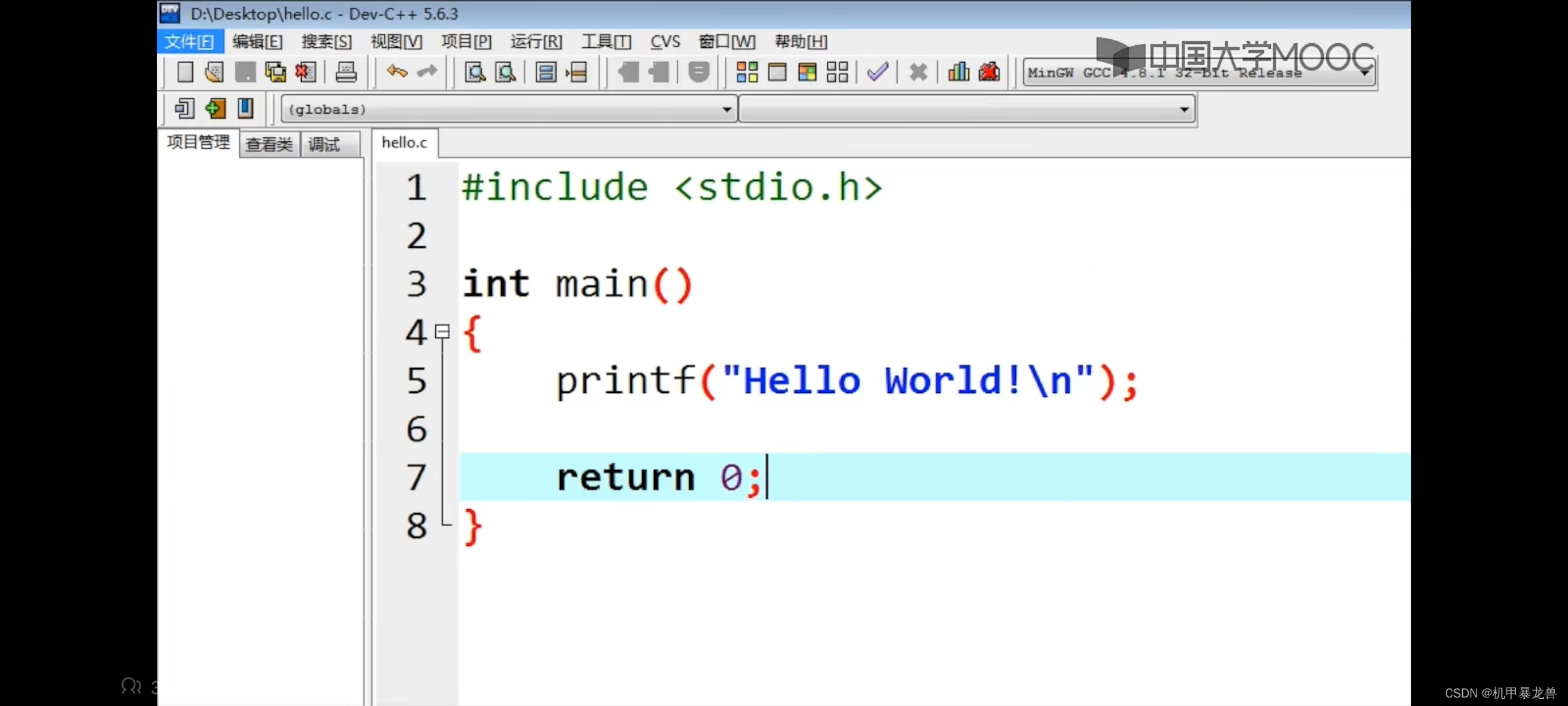The height and width of the screenshot is (706, 1568).
Task: Click the Add to project green plus icon
Action: click(215, 109)
